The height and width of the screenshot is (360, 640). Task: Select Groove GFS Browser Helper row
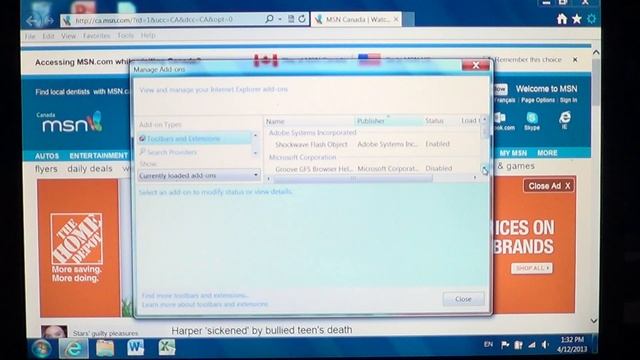pos(373,169)
